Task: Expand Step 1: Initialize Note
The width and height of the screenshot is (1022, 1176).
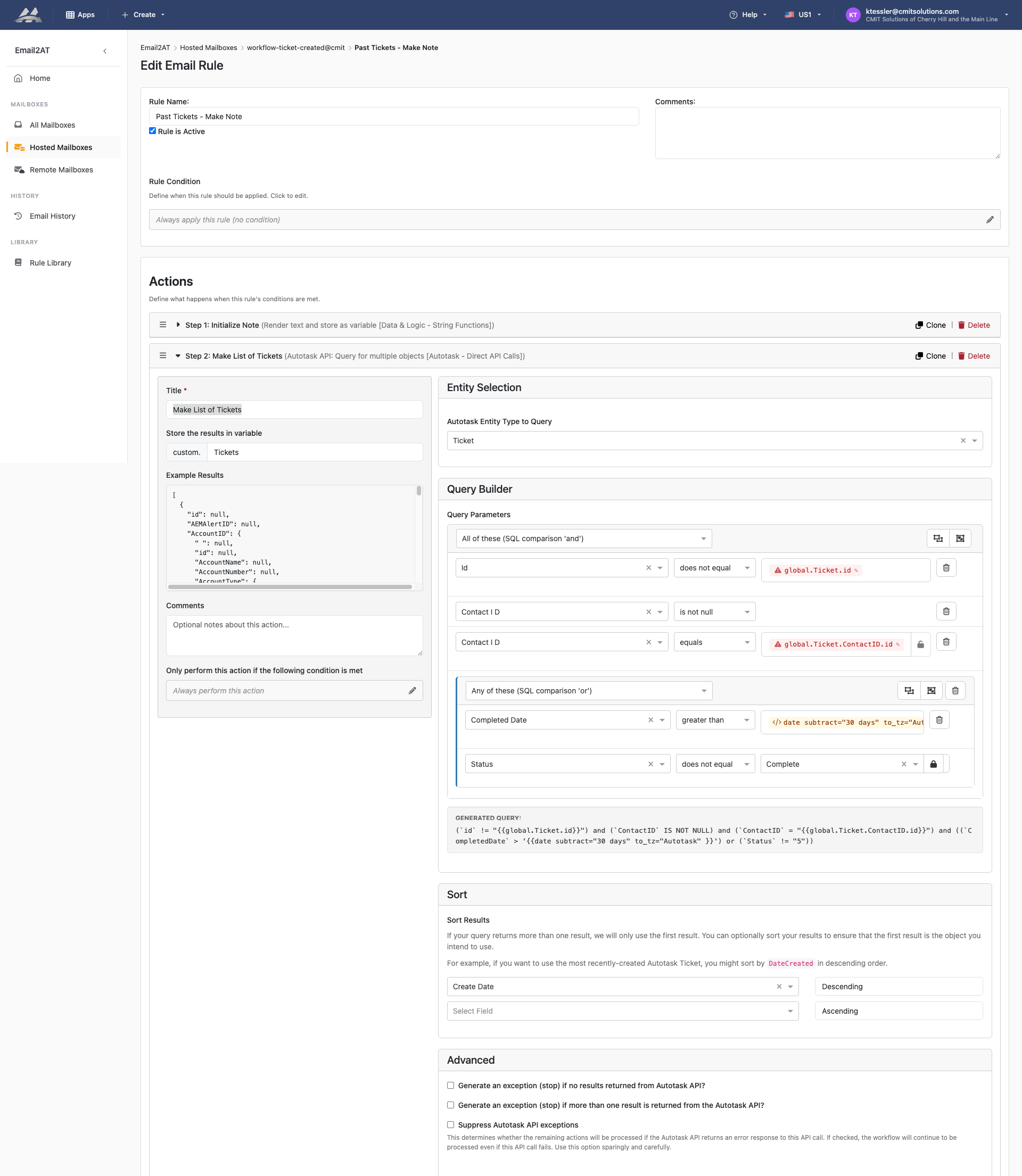Action: click(x=178, y=325)
